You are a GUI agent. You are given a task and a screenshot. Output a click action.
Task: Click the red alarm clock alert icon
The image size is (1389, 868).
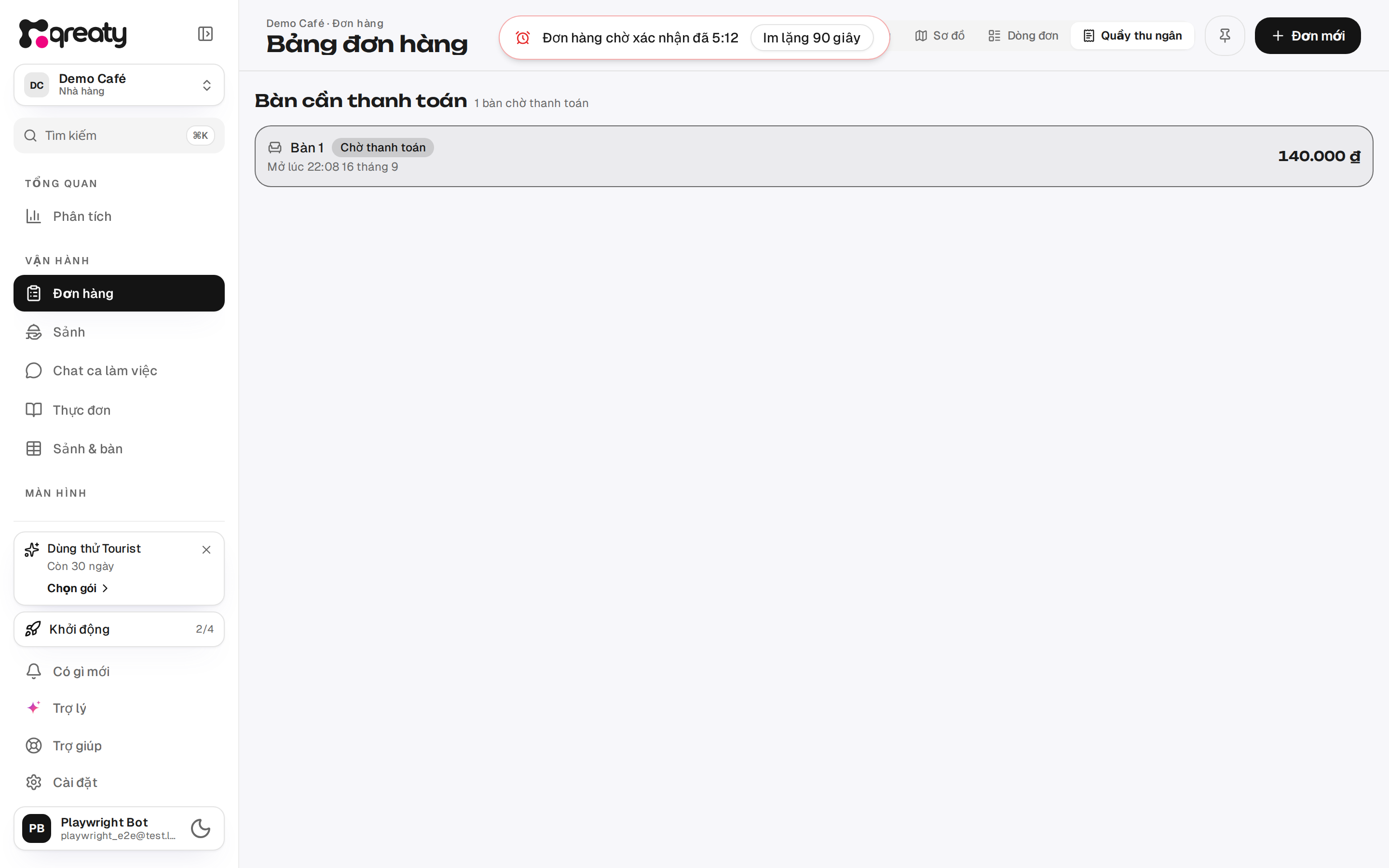coord(522,38)
